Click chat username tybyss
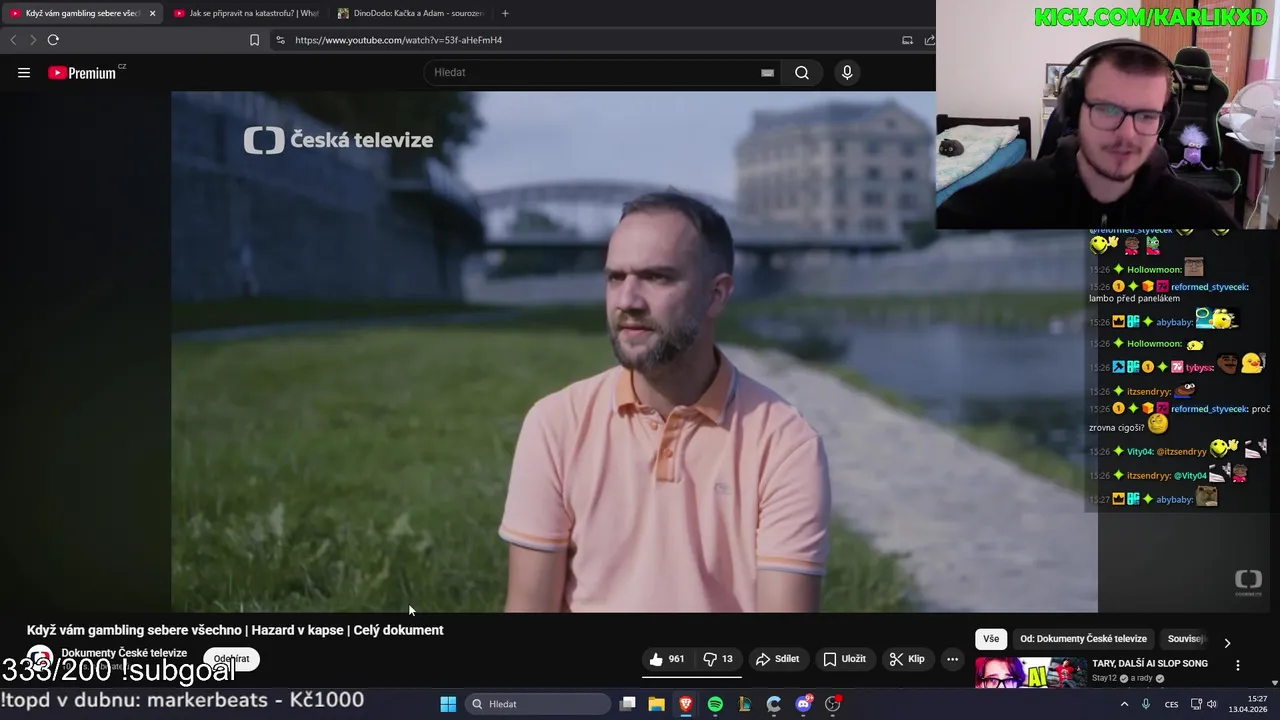 pyautogui.click(x=1199, y=367)
